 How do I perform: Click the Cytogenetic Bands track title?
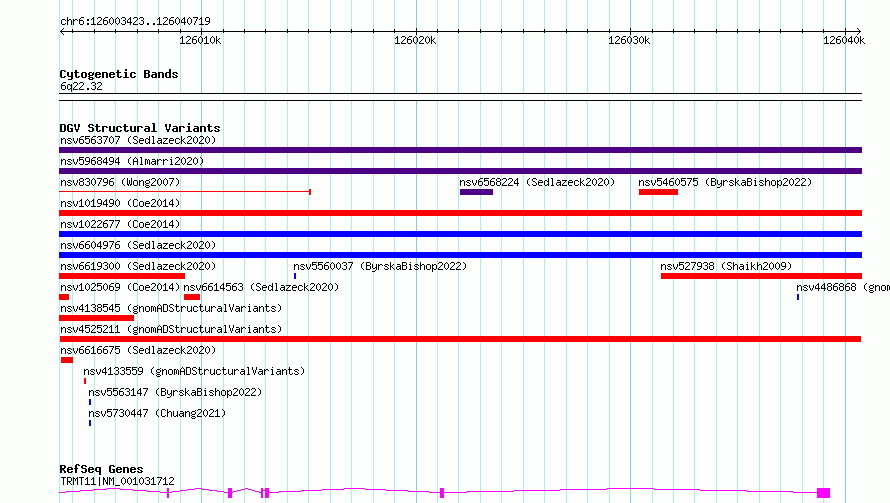(119, 74)
